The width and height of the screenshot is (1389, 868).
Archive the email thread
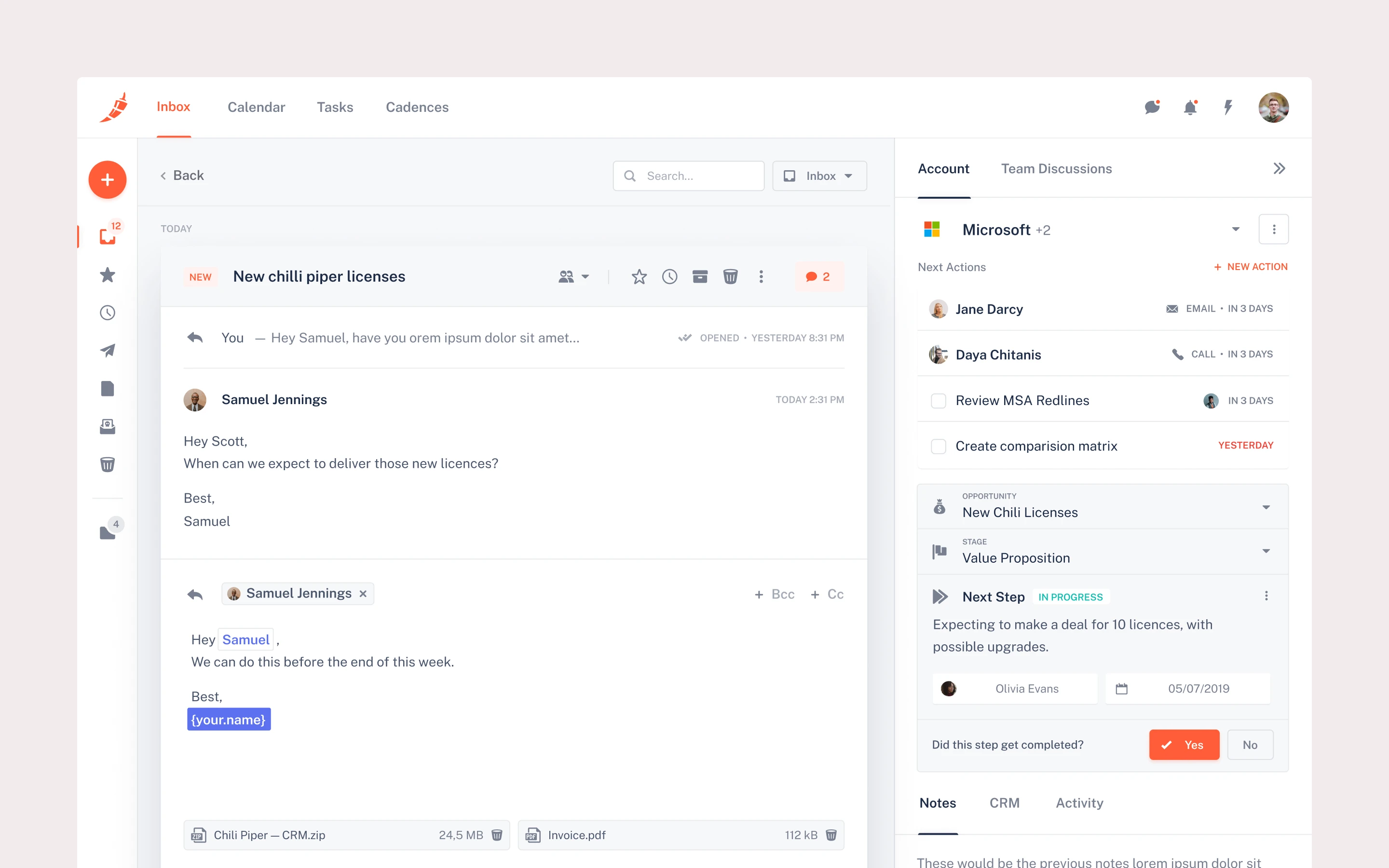pyautogui.click(x=700, y=277)
